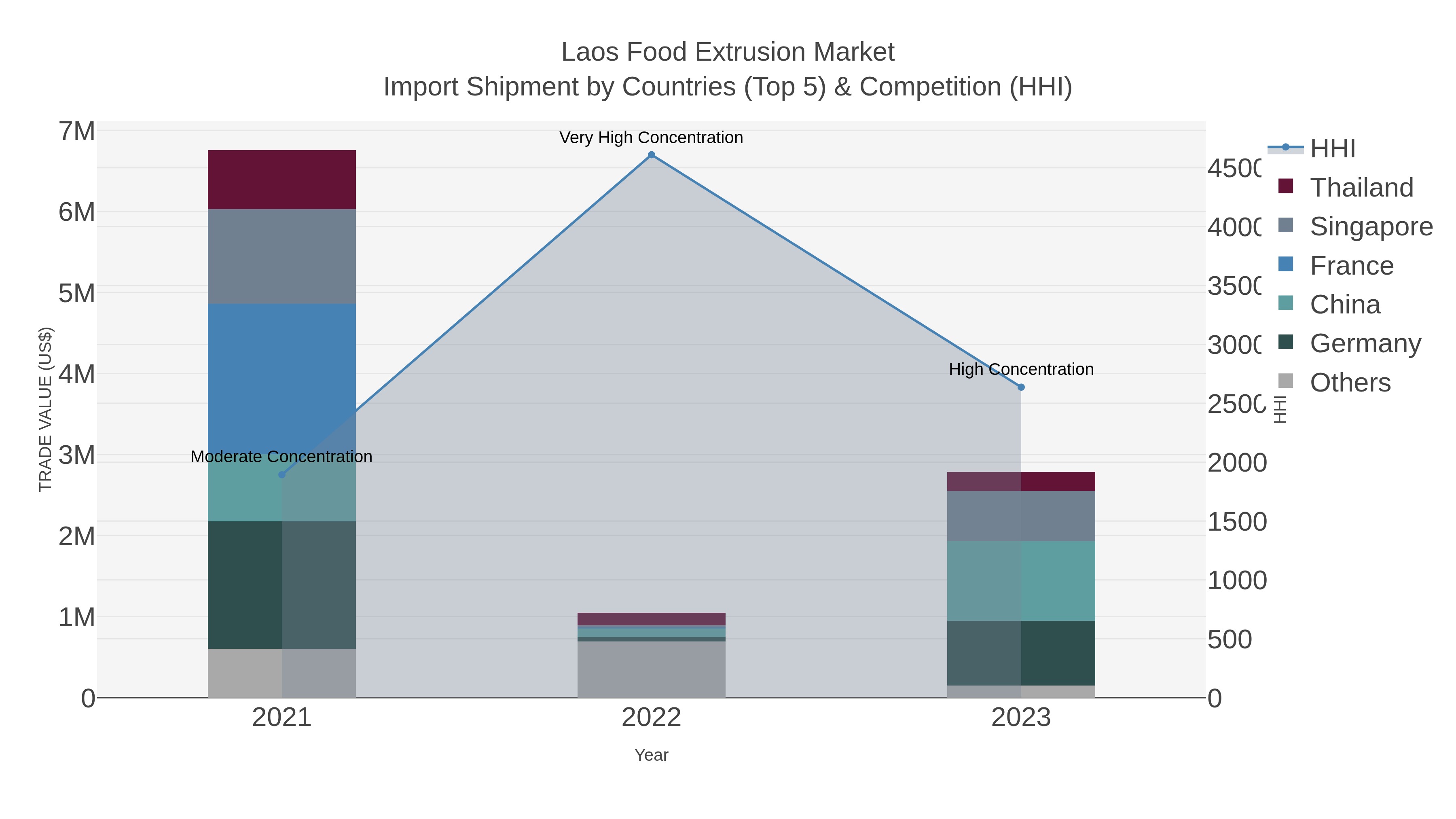This screenshot has height=819, width=1456.
Task: Click the 2021 Germany bar segment
Action: coord(282,585)
